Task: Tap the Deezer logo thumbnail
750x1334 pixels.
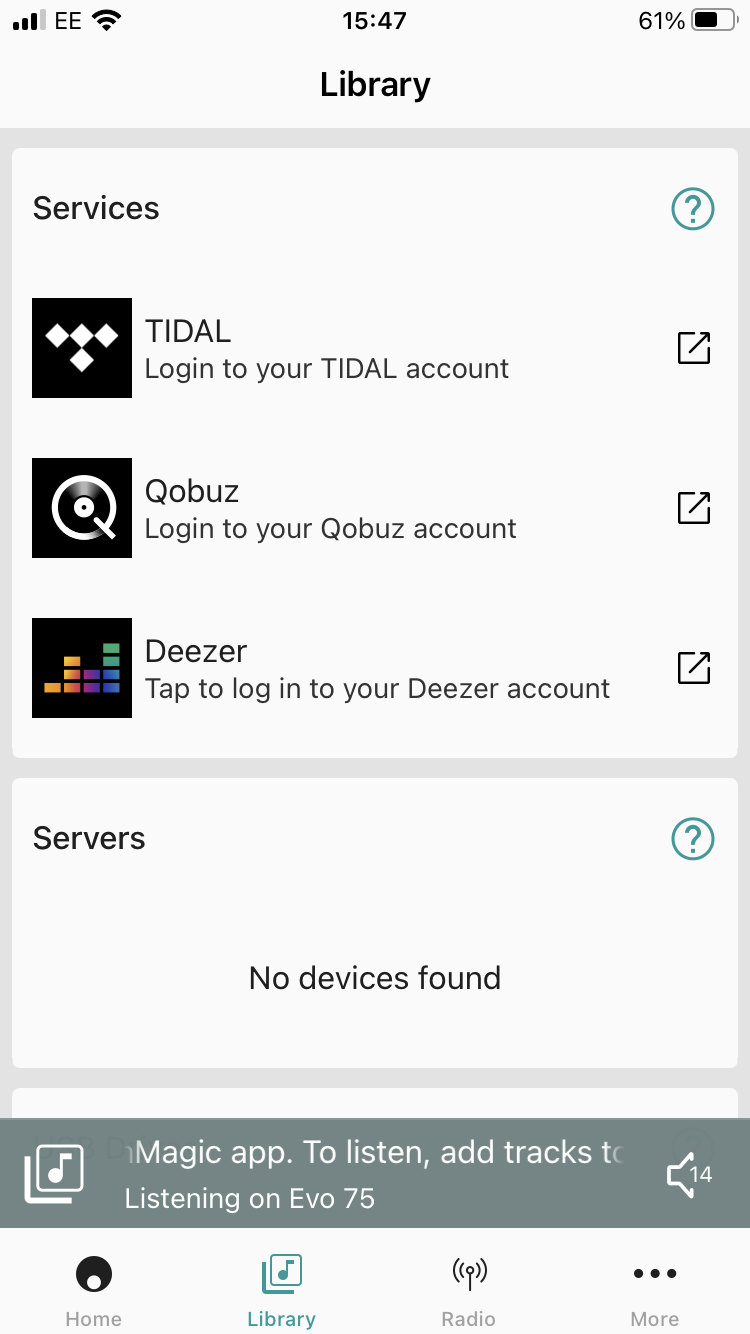Action: (82, 668)
